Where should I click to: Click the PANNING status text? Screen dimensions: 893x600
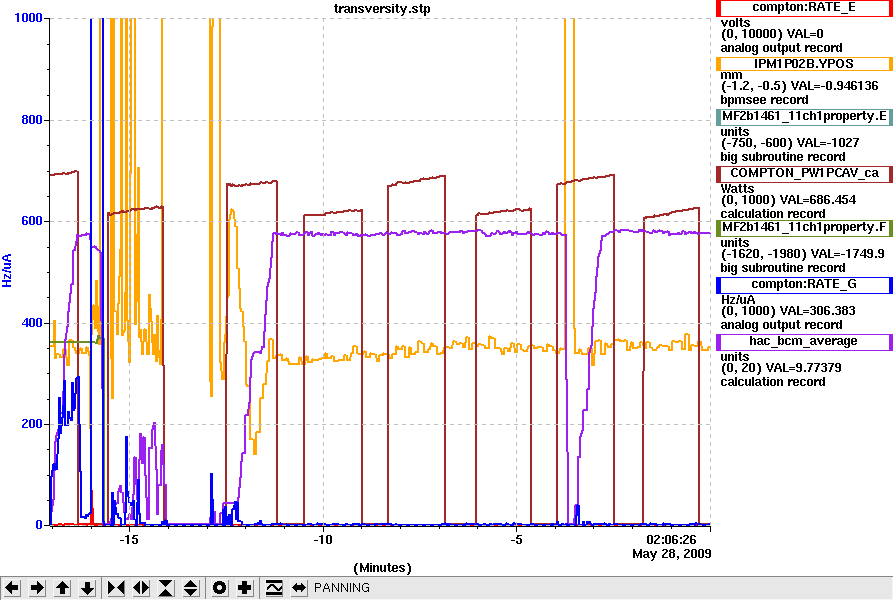click(342, 587)
